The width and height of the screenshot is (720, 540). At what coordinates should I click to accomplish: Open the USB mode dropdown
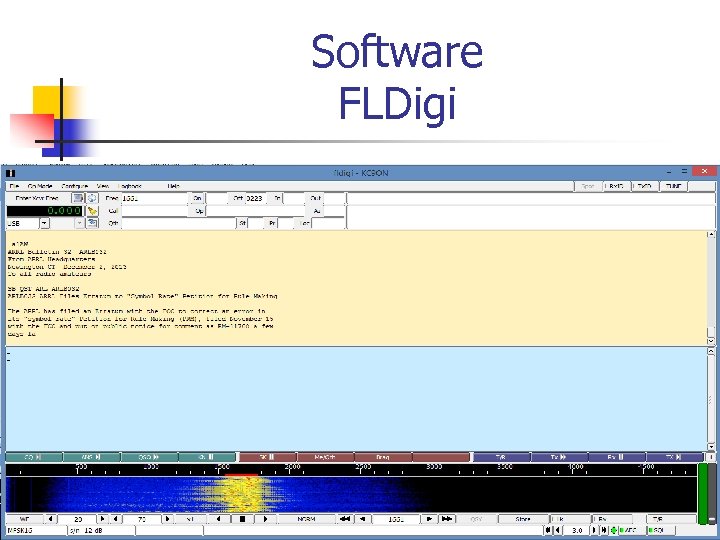pos(44,223)
